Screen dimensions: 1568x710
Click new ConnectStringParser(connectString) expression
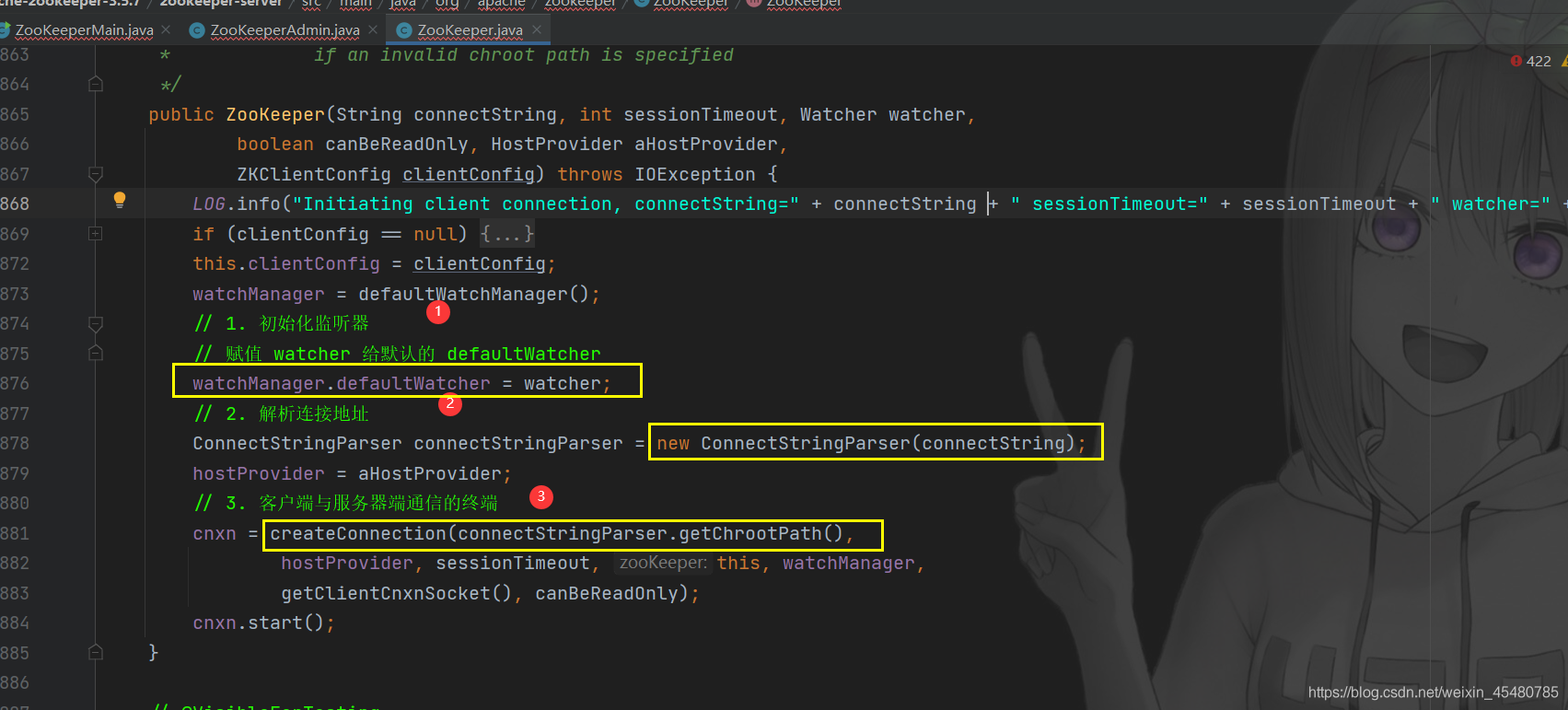click(x=865, y=443)
